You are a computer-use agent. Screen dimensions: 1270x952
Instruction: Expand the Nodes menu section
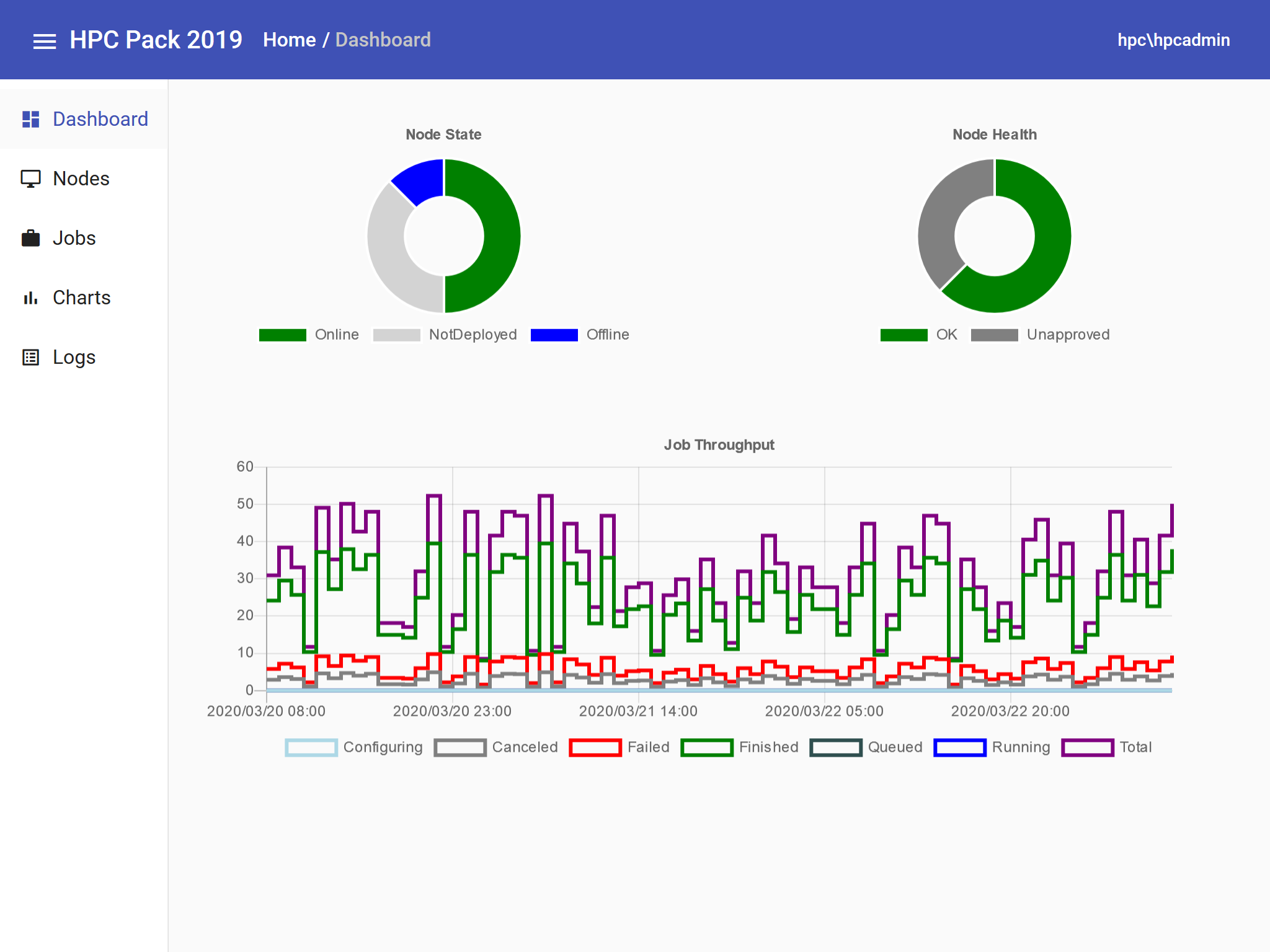(82, 178)
